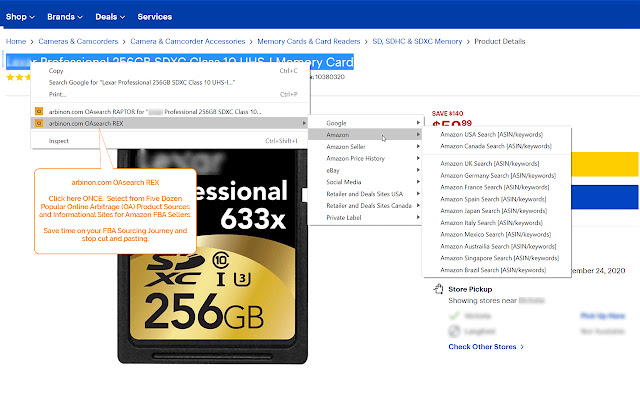Image resolution: width=640 pixels, height=400 pixels.
Task: Select Amazon USA Search [ASIN/keywords]
Action: (496, 134)
